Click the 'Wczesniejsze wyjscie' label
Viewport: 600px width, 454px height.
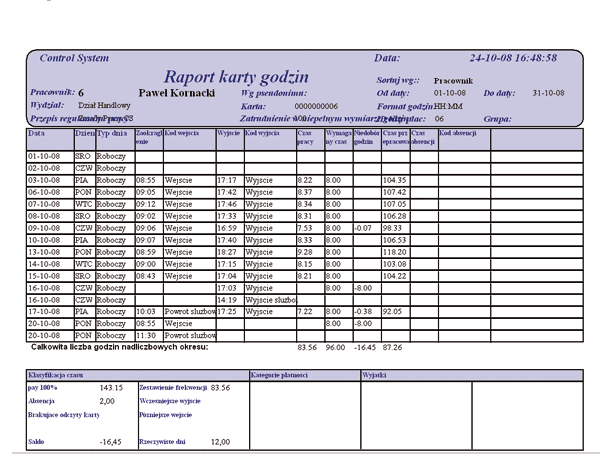coord(170,401)
